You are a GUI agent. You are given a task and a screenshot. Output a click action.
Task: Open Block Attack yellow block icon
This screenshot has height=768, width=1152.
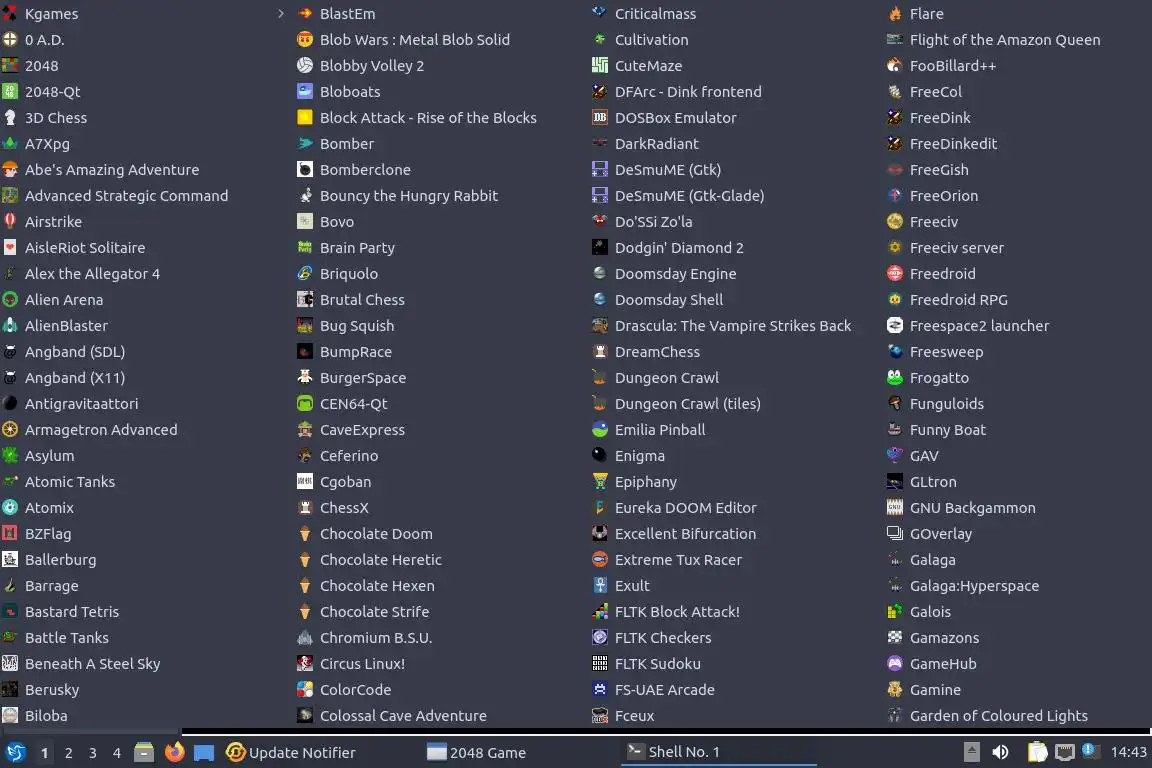pos(305,118)
